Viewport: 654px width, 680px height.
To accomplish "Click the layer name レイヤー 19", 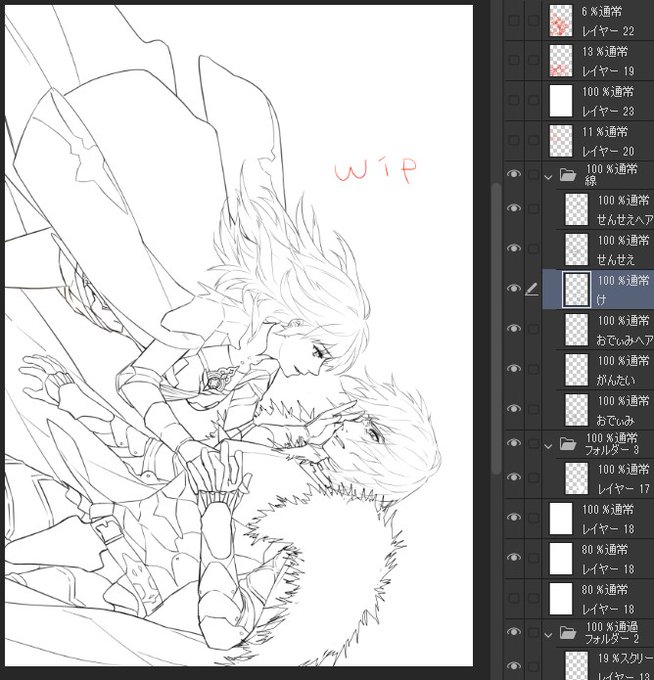I will click(x=608, y=71).
